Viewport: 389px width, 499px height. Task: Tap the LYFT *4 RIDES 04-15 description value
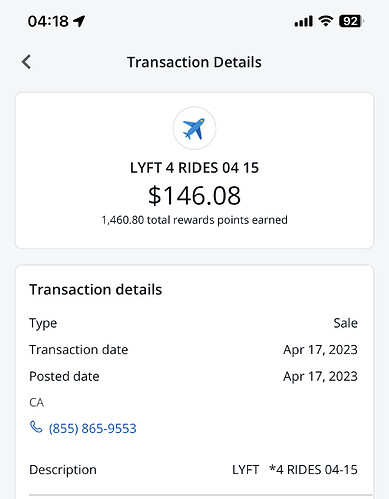295,470
